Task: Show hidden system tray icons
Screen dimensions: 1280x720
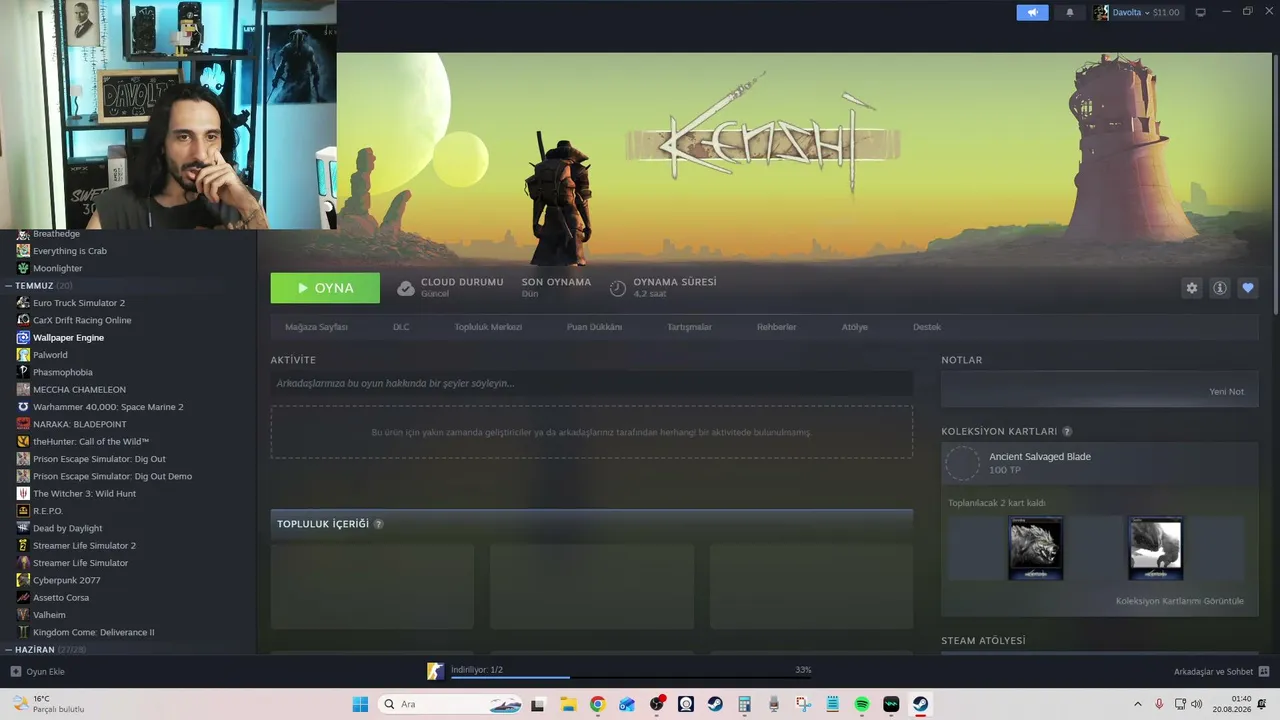Action: 1137,704
